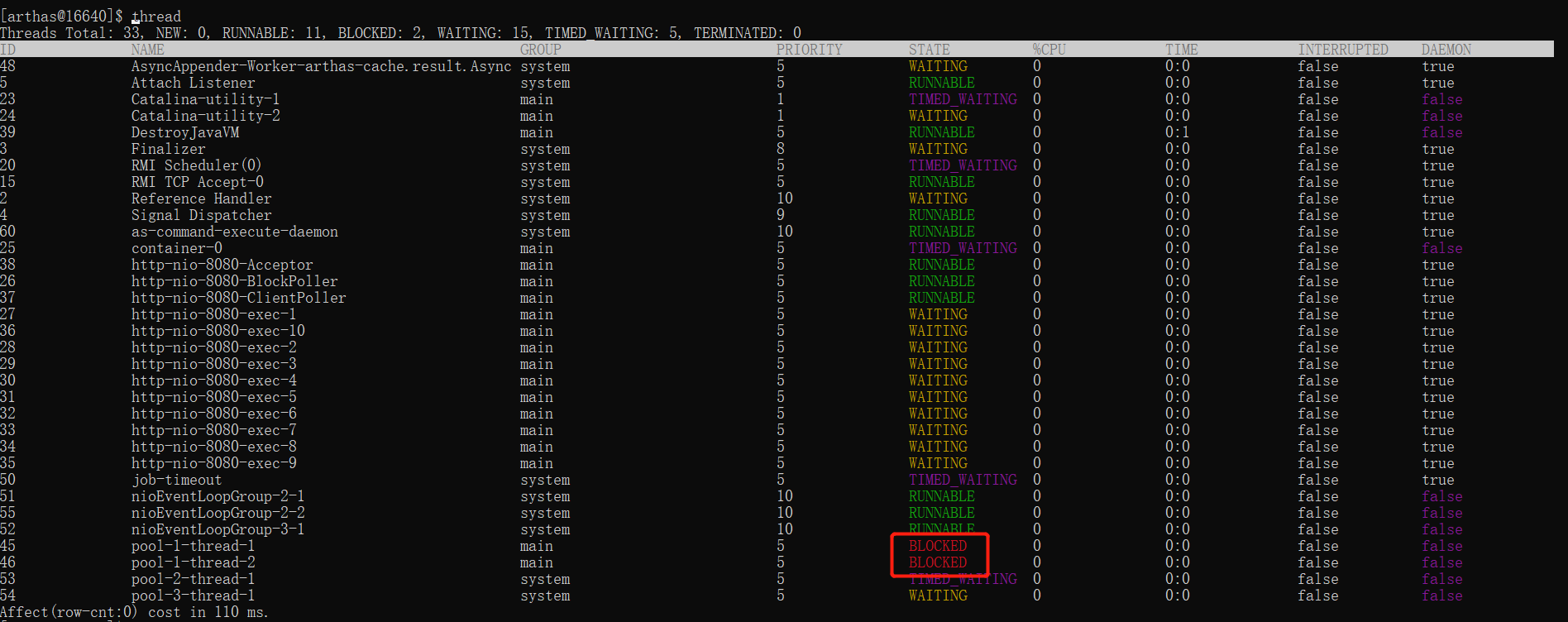Click RUNNABLE state of Attach Listener
1568x622 pixels.
[942, 83]
